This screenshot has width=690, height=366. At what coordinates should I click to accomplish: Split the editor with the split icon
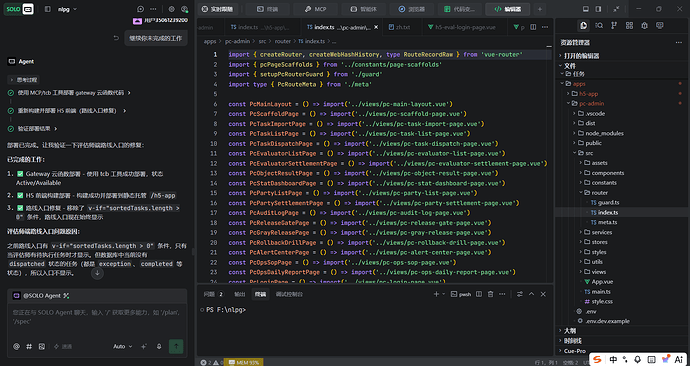click(x=533, y=27)
